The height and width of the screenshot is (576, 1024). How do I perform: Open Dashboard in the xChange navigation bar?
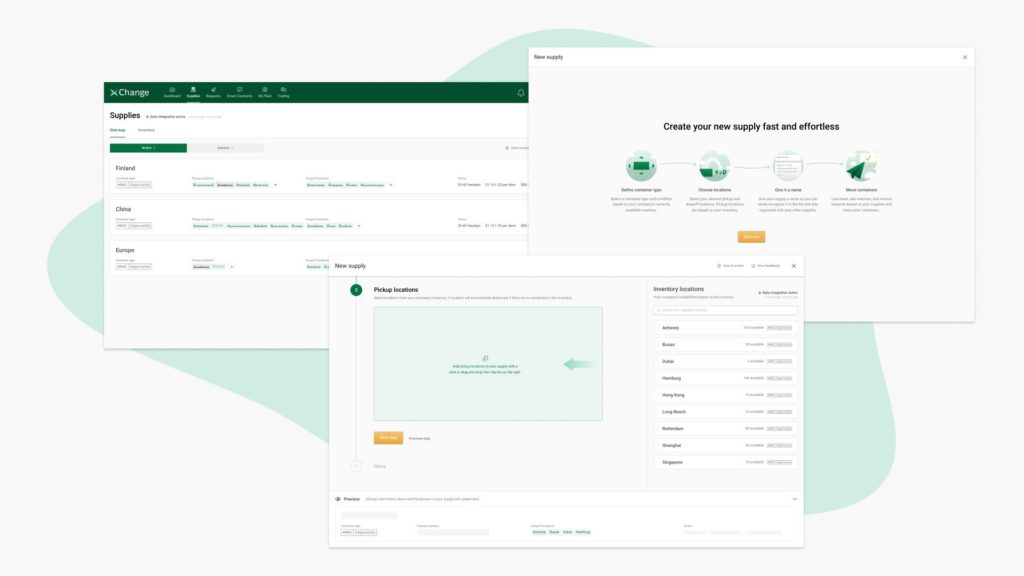(x=172, y=92)
